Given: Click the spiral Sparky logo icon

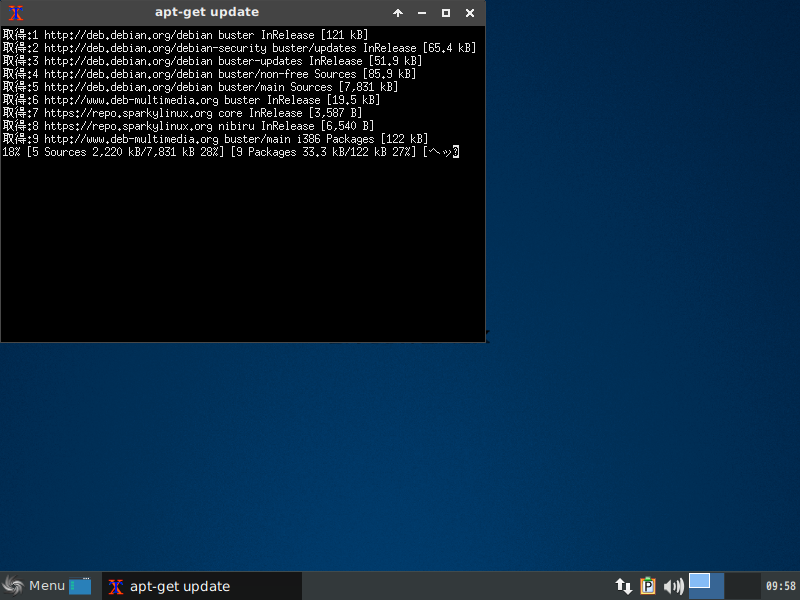Looking at the screenshot, I should coord(13,586).
